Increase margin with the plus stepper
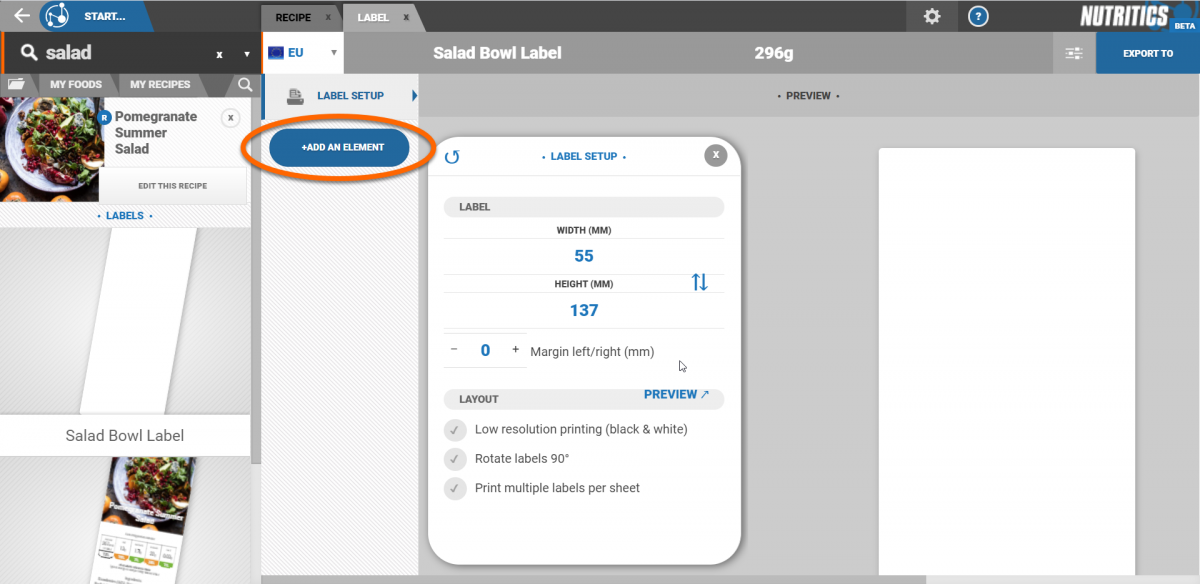 516,350
